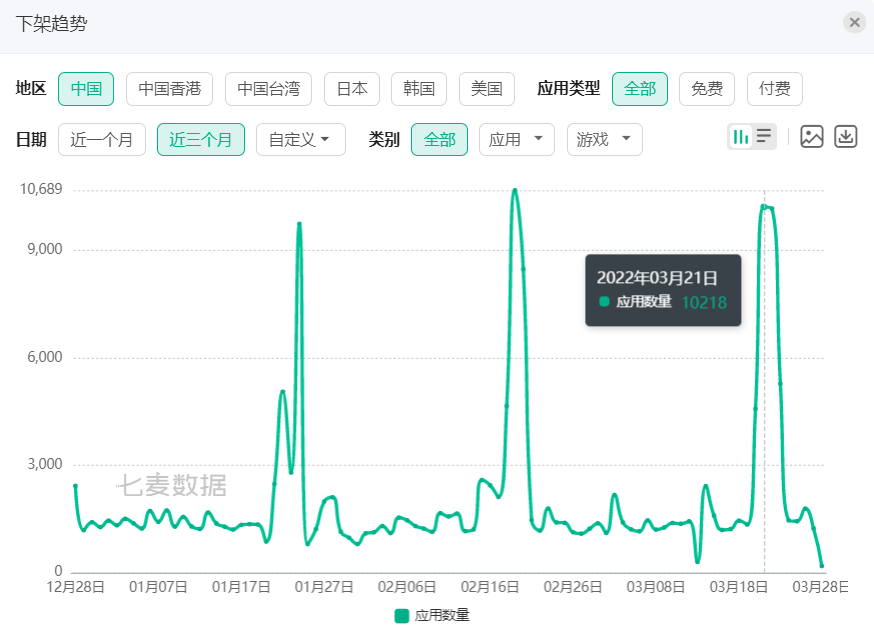Select 日本 region filter
874x627 pixels.
click(352, 89)
